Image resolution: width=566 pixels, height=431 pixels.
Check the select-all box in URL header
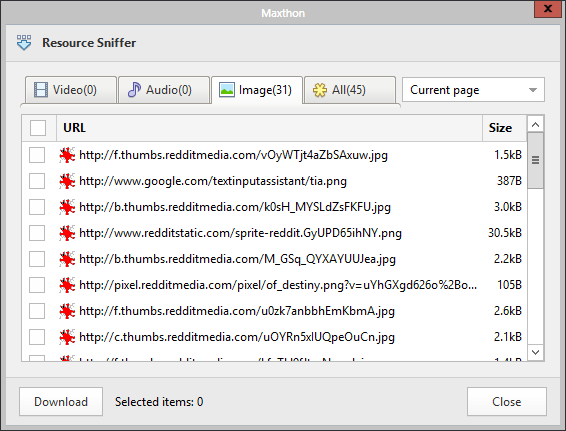click(38, 128)
